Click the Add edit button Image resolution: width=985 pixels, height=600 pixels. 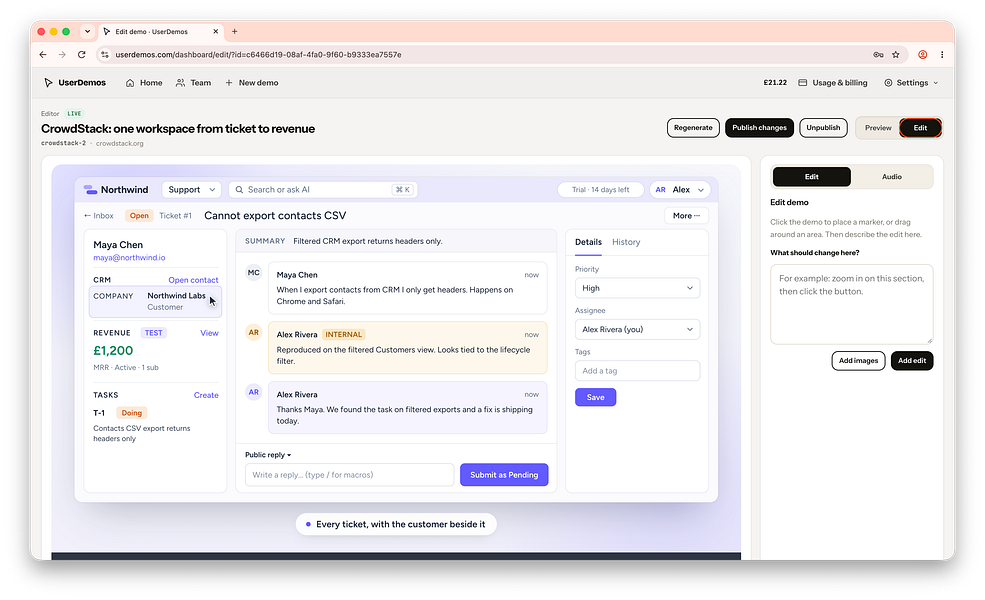coord(912,361)
